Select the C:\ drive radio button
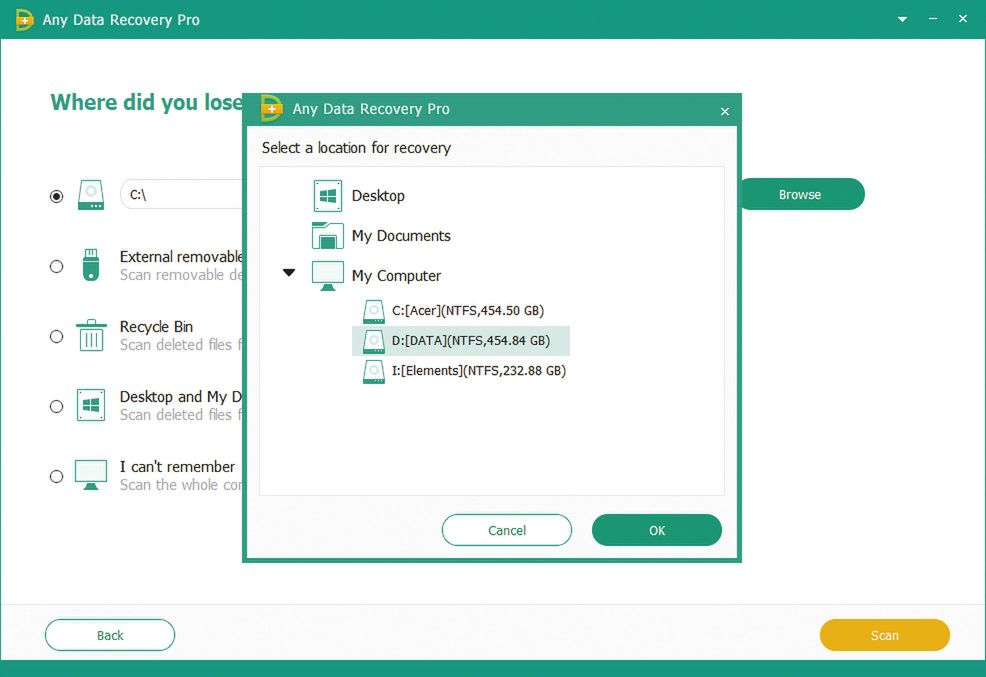The height and width of the screenshot is (677, 986). [57, 196]
